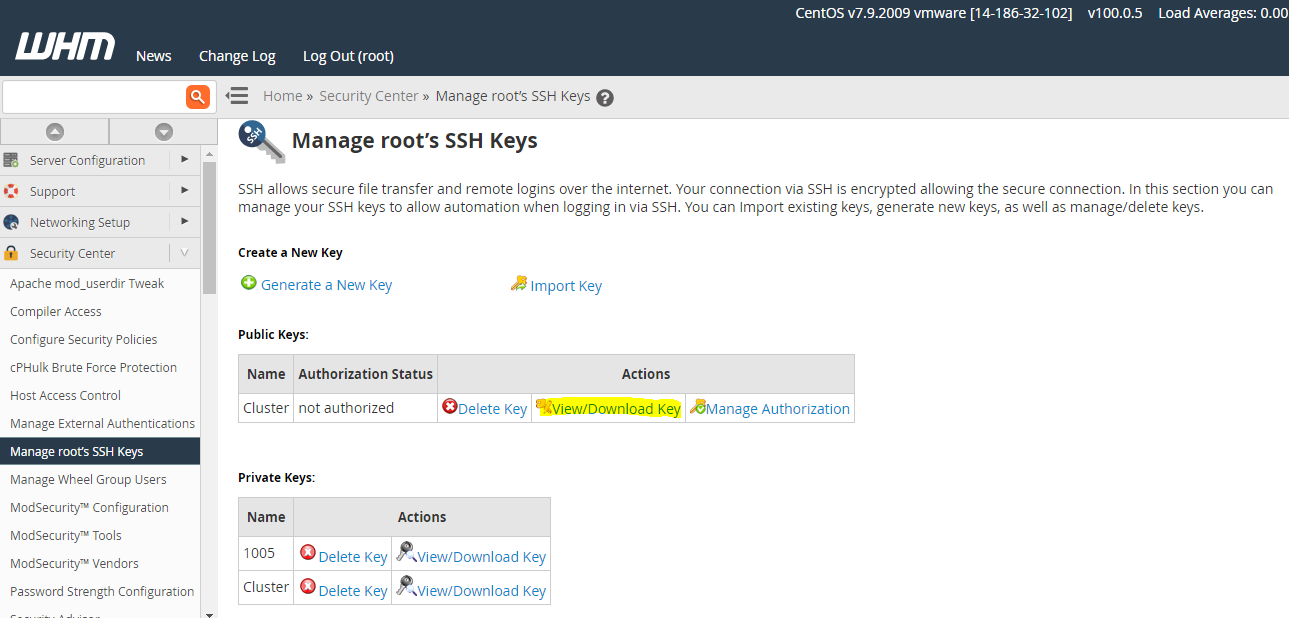
Task: Click the WHM logo
Action: 65,47
